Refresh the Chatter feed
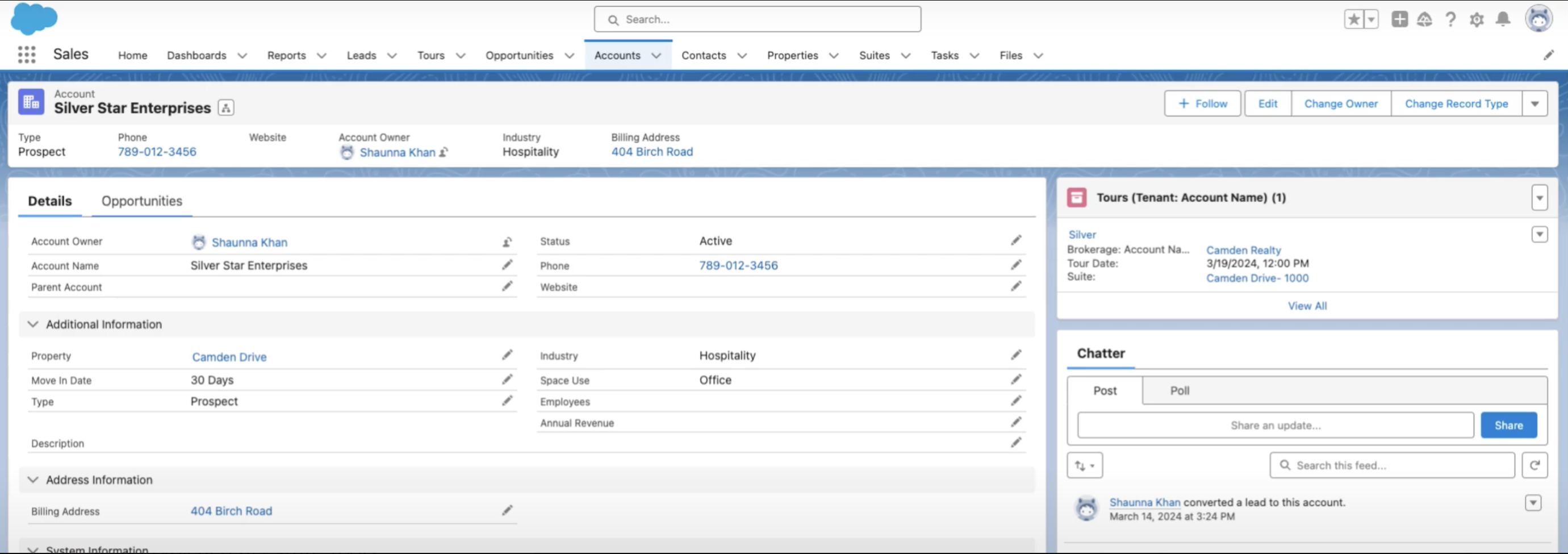Image resolution: width=1568 pixels, height=554 pixels. (x=1534, y=465)
